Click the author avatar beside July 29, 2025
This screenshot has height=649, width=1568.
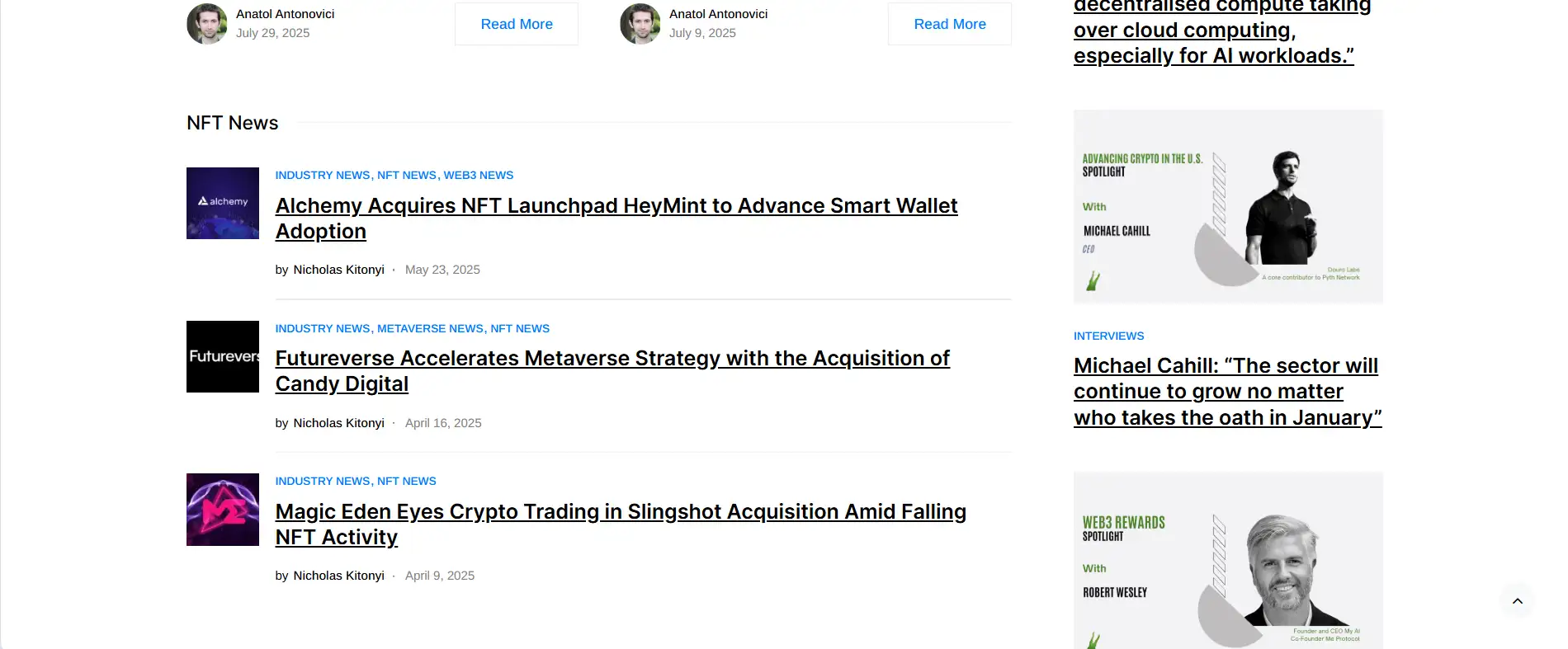pos(207,24)
